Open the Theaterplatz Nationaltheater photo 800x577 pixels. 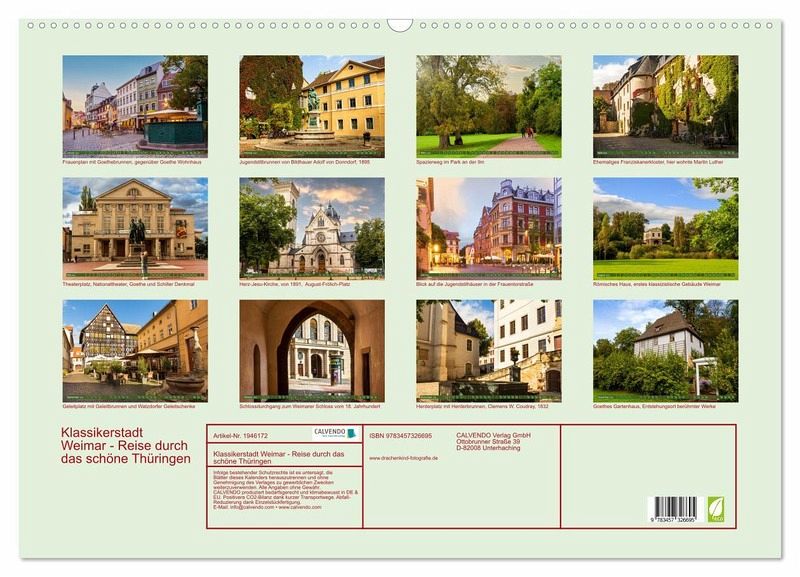[x=135, y=228]
